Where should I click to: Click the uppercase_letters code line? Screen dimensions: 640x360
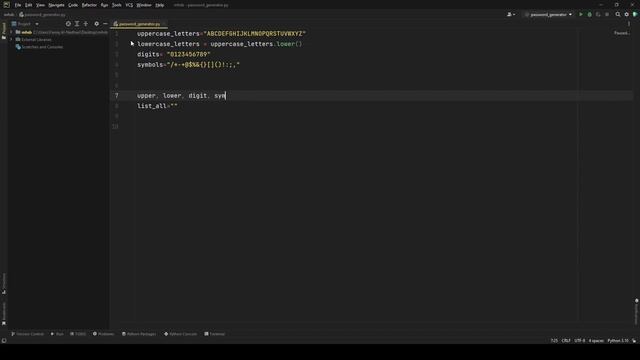click(x=222, y=33)
